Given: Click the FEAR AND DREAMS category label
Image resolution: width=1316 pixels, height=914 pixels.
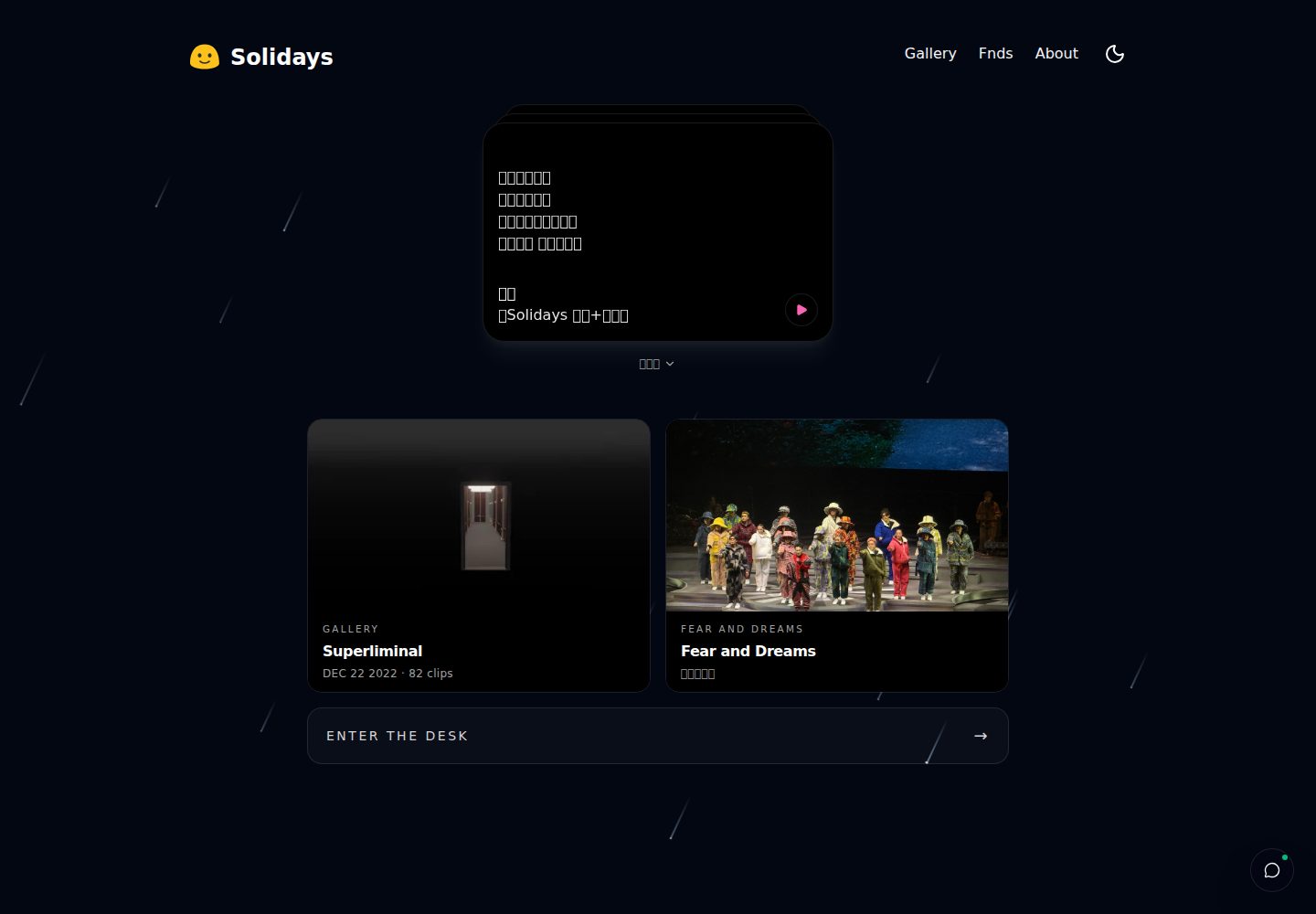Looking at the screenshot, I should 742,629.
